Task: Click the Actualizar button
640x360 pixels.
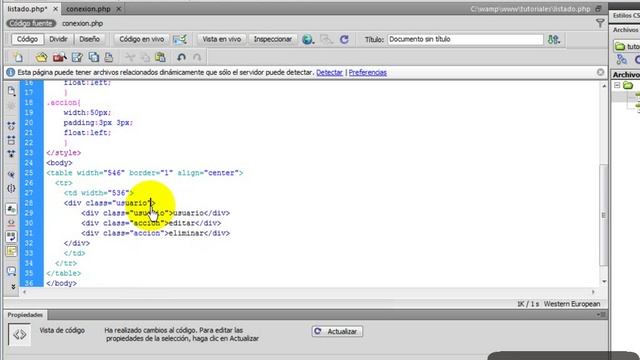Action: pos(337,331)
